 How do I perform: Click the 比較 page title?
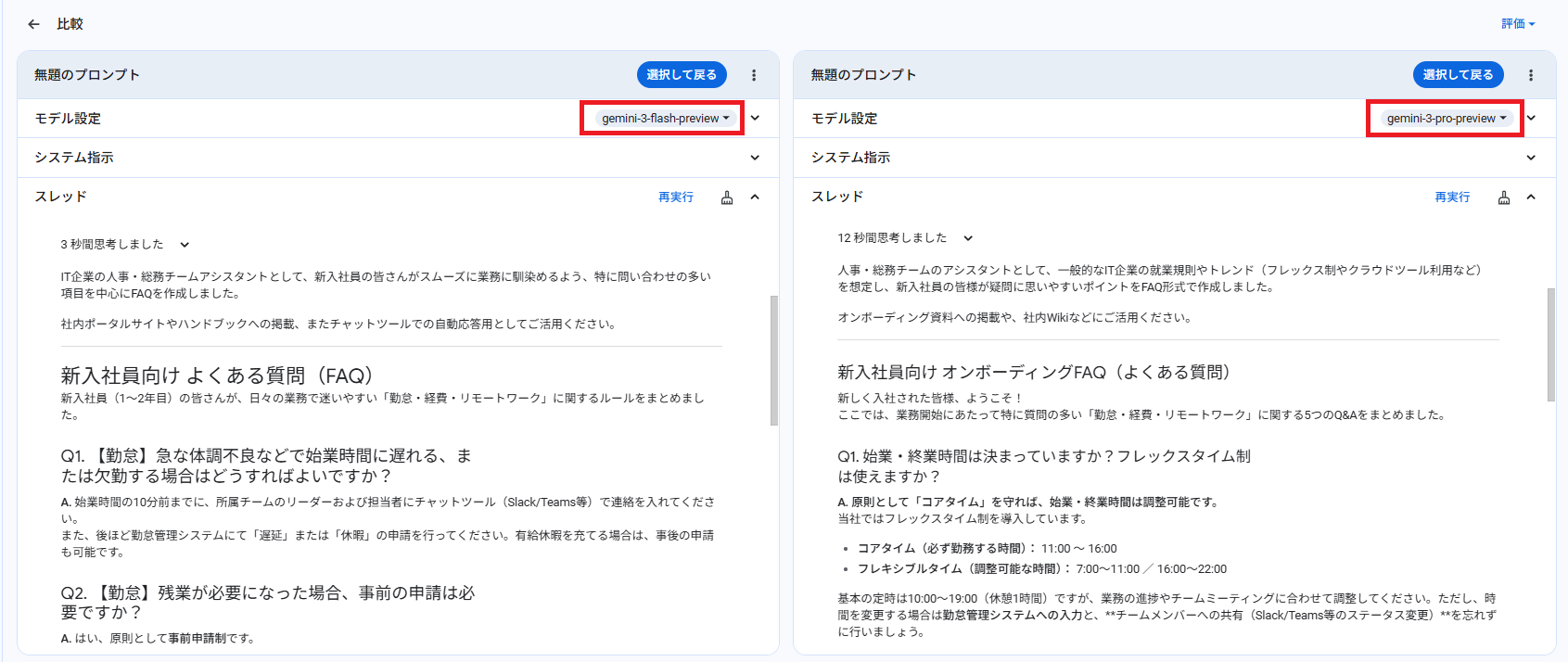(x=70, y=24)
